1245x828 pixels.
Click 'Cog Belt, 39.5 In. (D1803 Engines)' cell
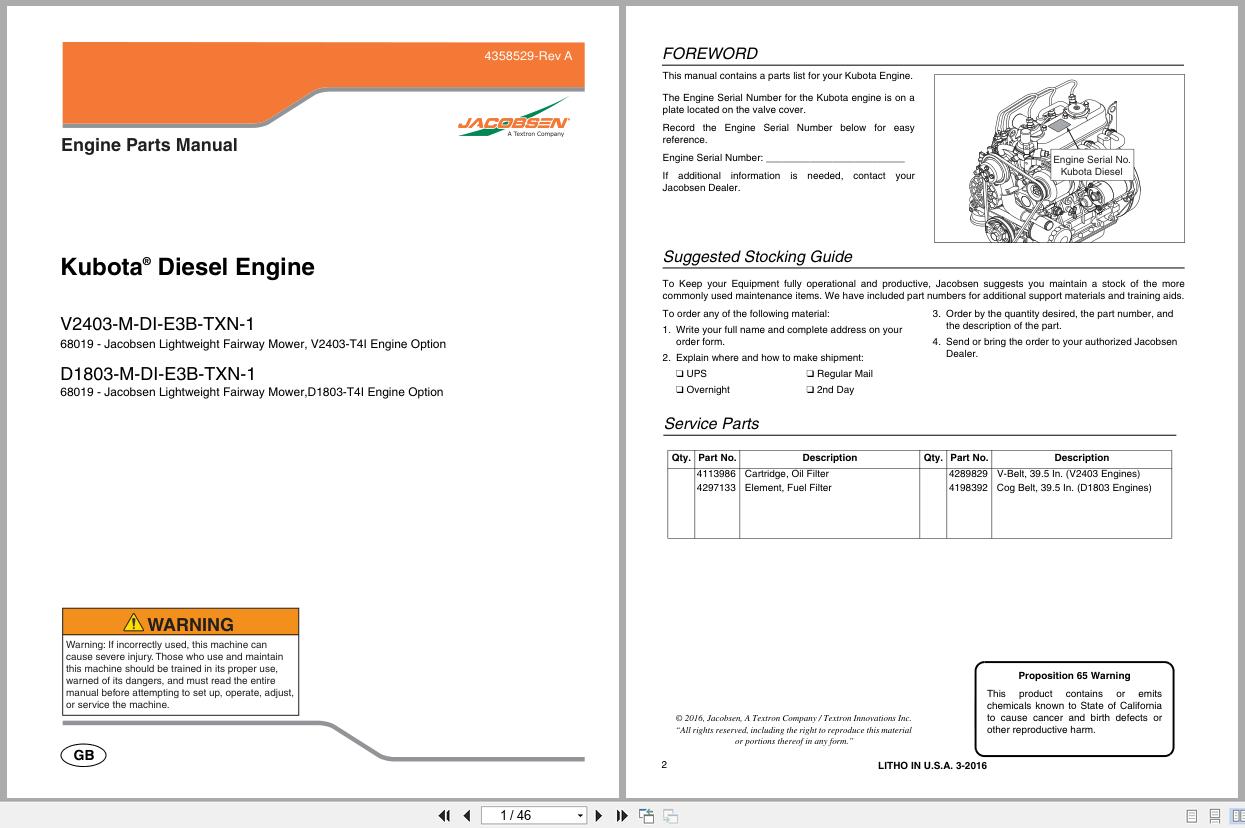(x=1074, y=488)
